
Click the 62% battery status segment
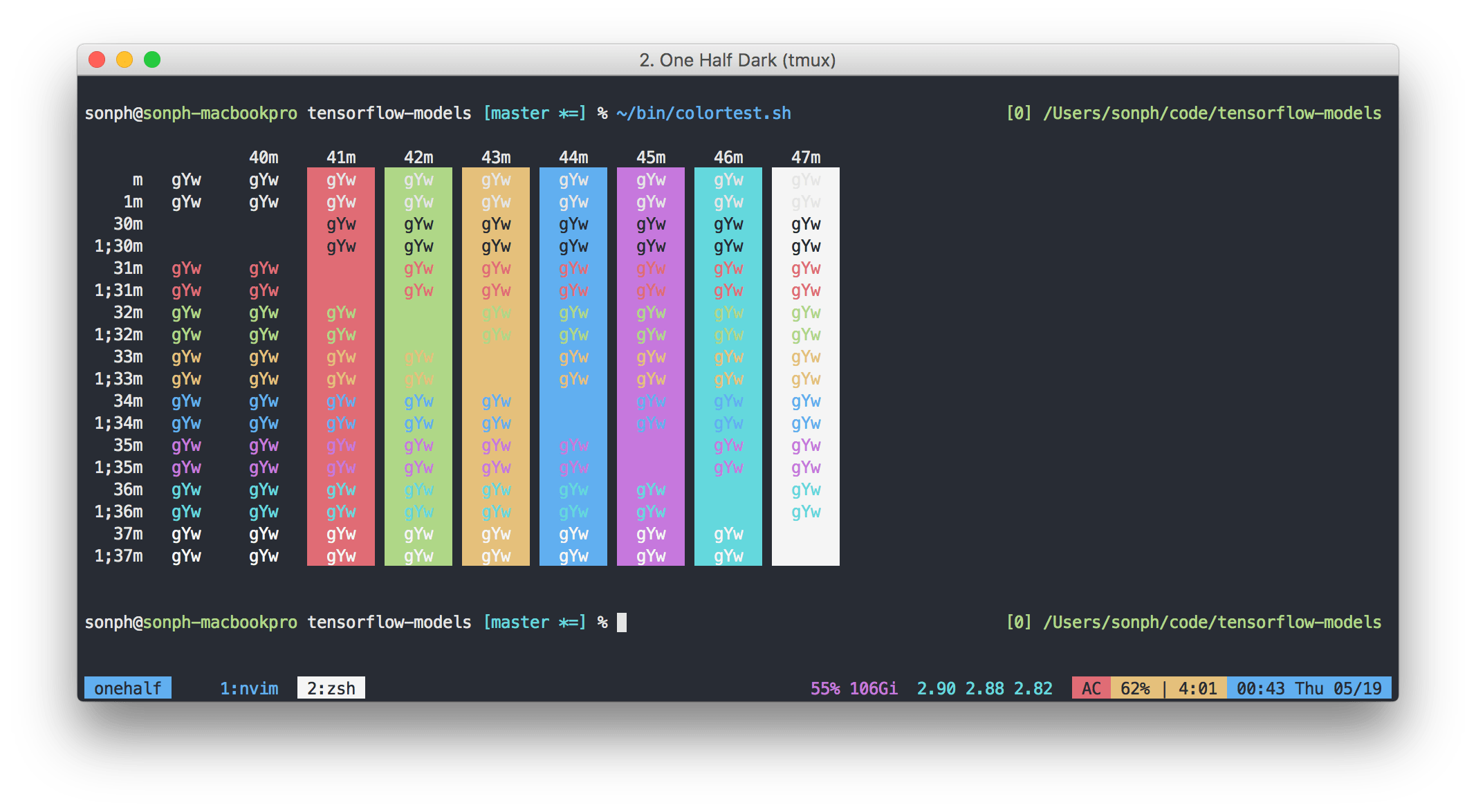[x=1135, y=688]
